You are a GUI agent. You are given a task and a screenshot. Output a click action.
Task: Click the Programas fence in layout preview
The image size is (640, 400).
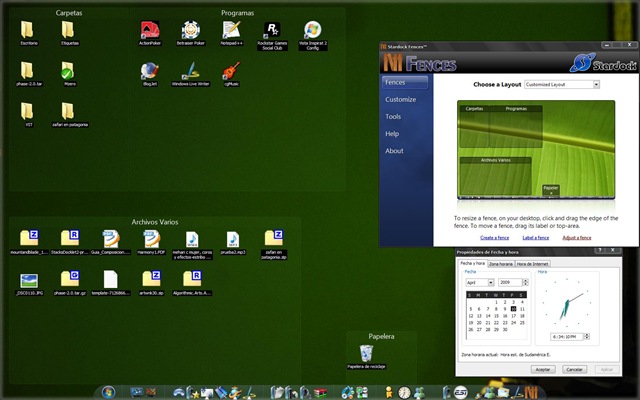(x=516, y=127)
